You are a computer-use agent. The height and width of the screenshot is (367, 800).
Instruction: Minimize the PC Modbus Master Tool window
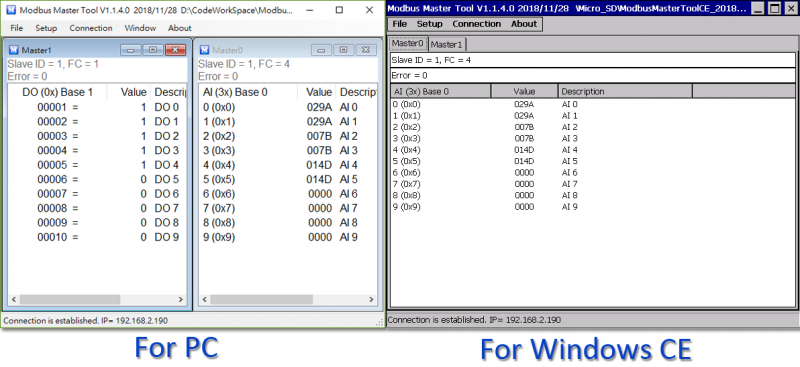[310, 10]
